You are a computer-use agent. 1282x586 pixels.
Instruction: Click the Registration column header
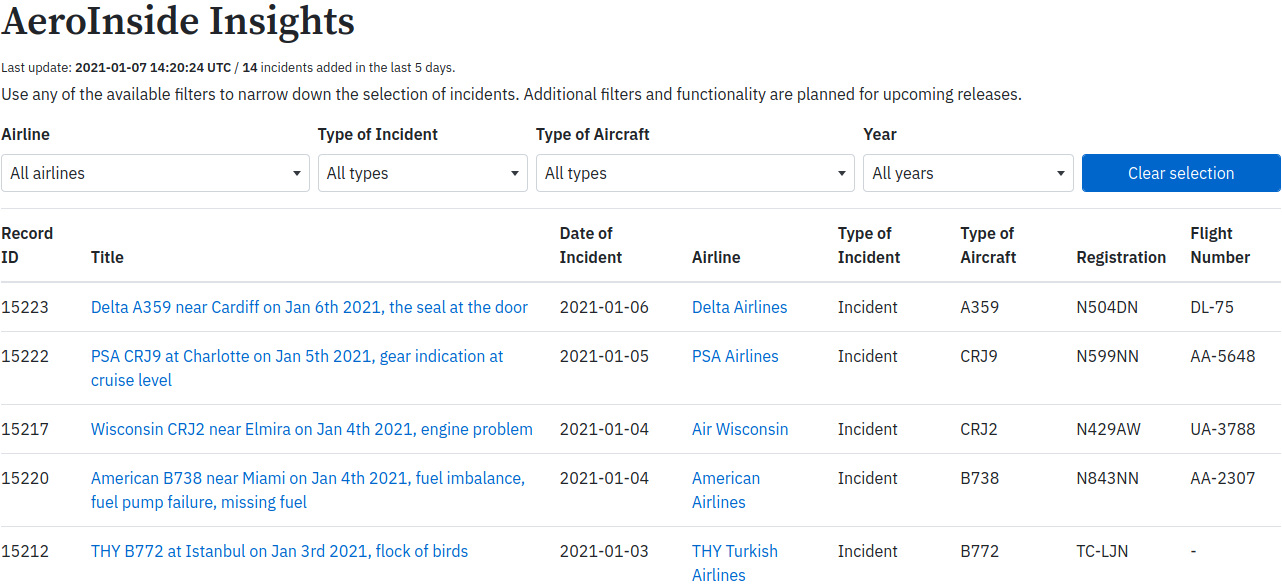pyautogui.click(x=1121, y=257)
